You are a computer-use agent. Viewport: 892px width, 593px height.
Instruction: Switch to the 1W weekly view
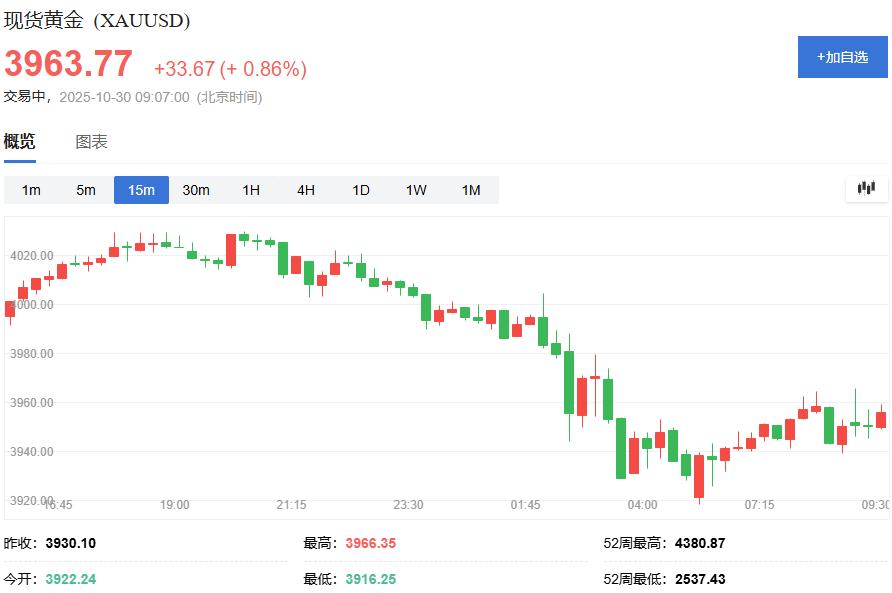pyautogui.click(x=415, y=189)
